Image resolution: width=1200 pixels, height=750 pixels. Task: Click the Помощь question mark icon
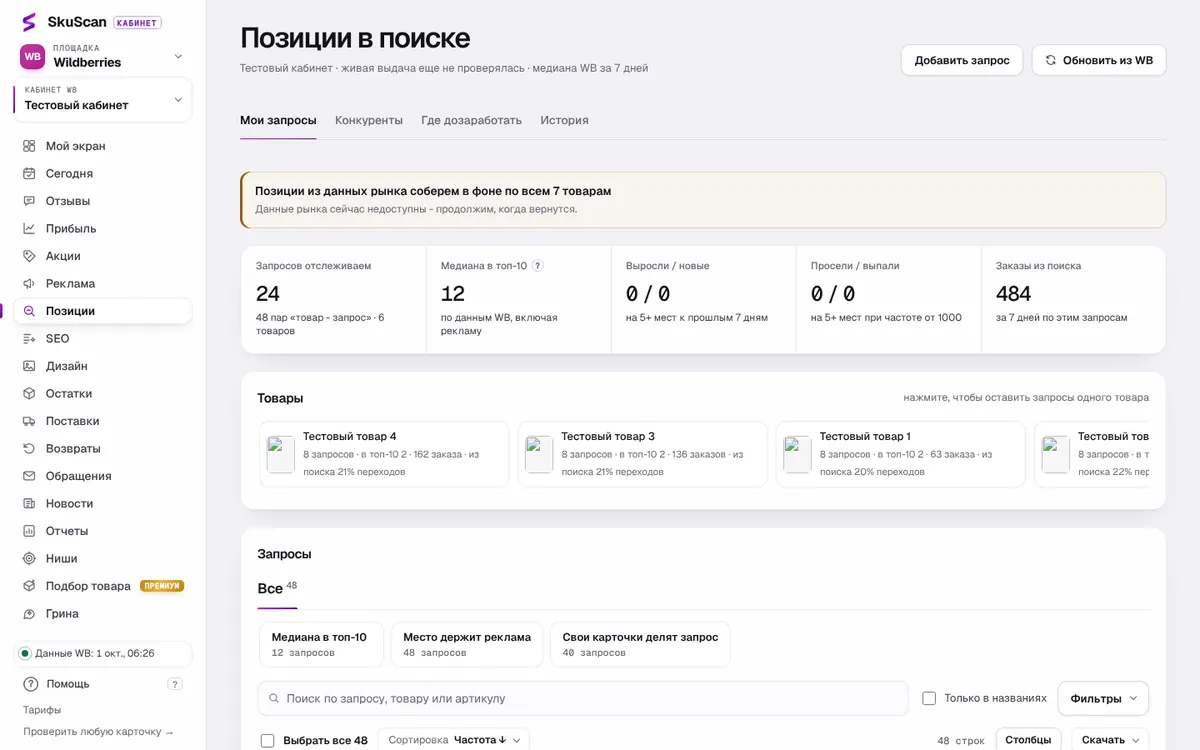(31, 684)
